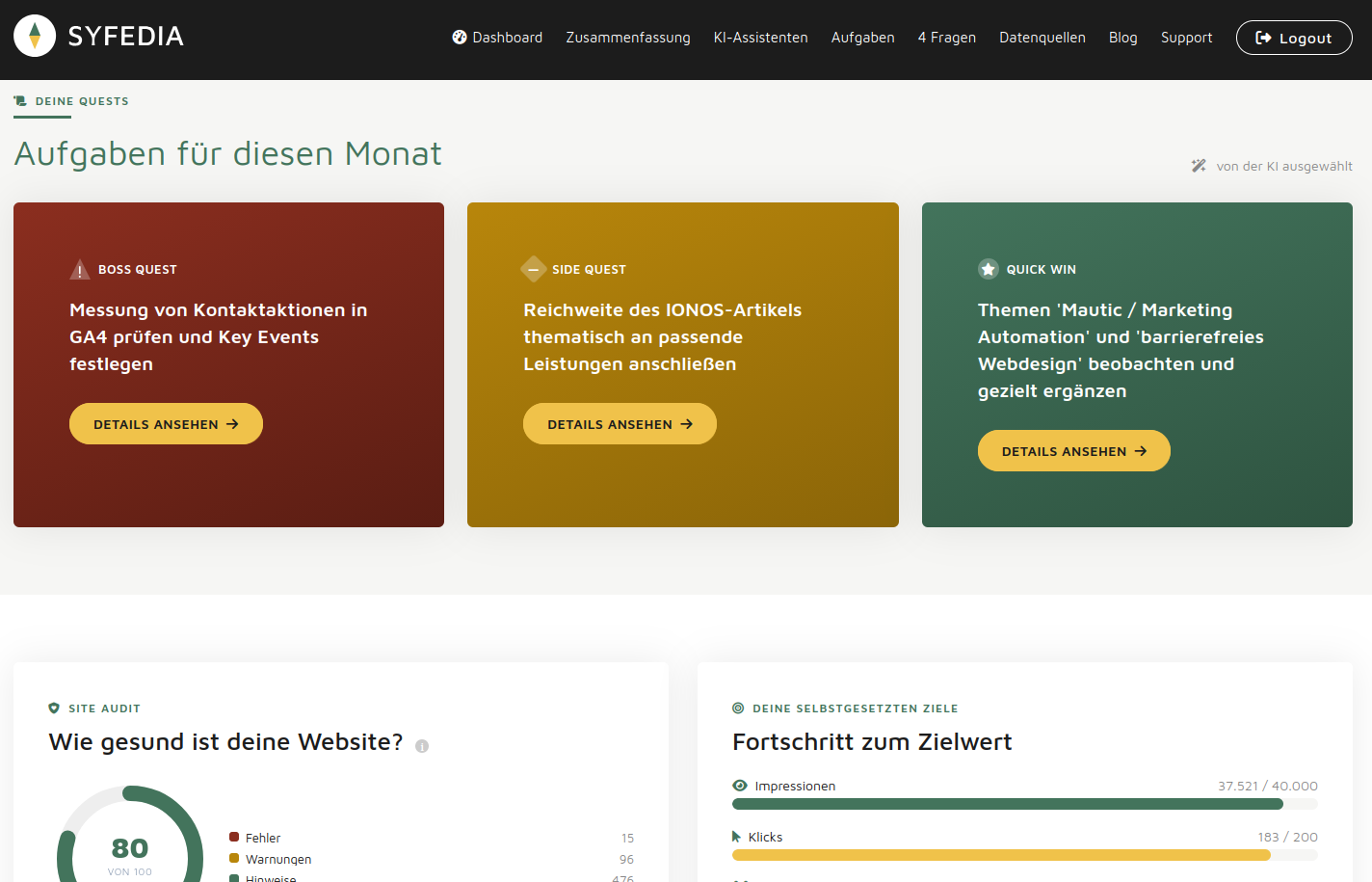Click the Quick Win star icon
This screenshot has height=882, width=1372.
[x=989, y=269]
